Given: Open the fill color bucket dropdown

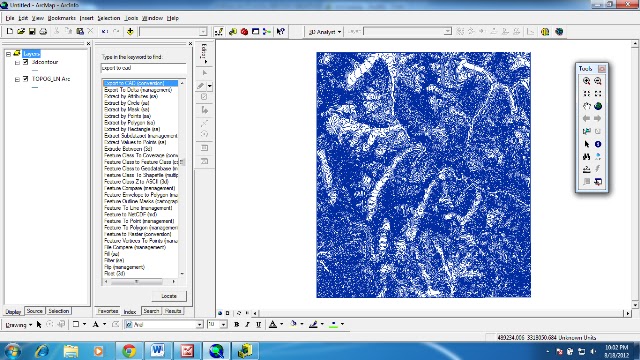Looking at the screenshot, I should point(302,324).
